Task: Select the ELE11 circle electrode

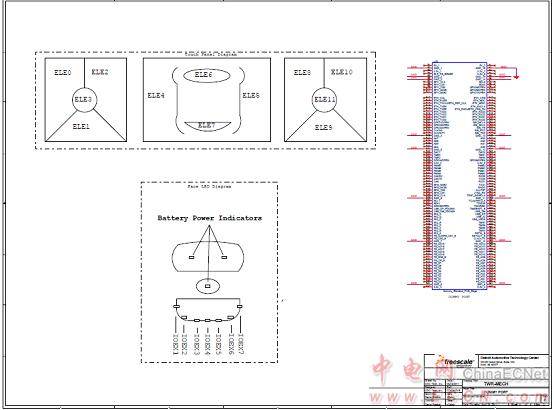Action: click(324, 100)
